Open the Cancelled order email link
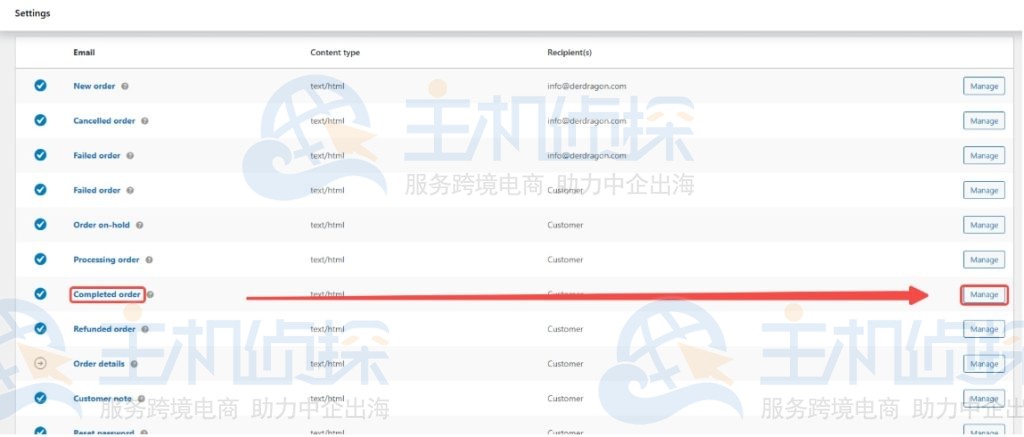 (104, 121)
